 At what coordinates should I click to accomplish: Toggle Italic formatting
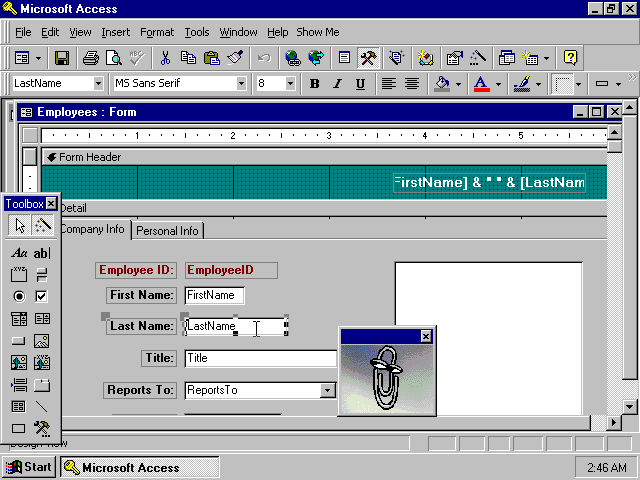click(337, 84)
